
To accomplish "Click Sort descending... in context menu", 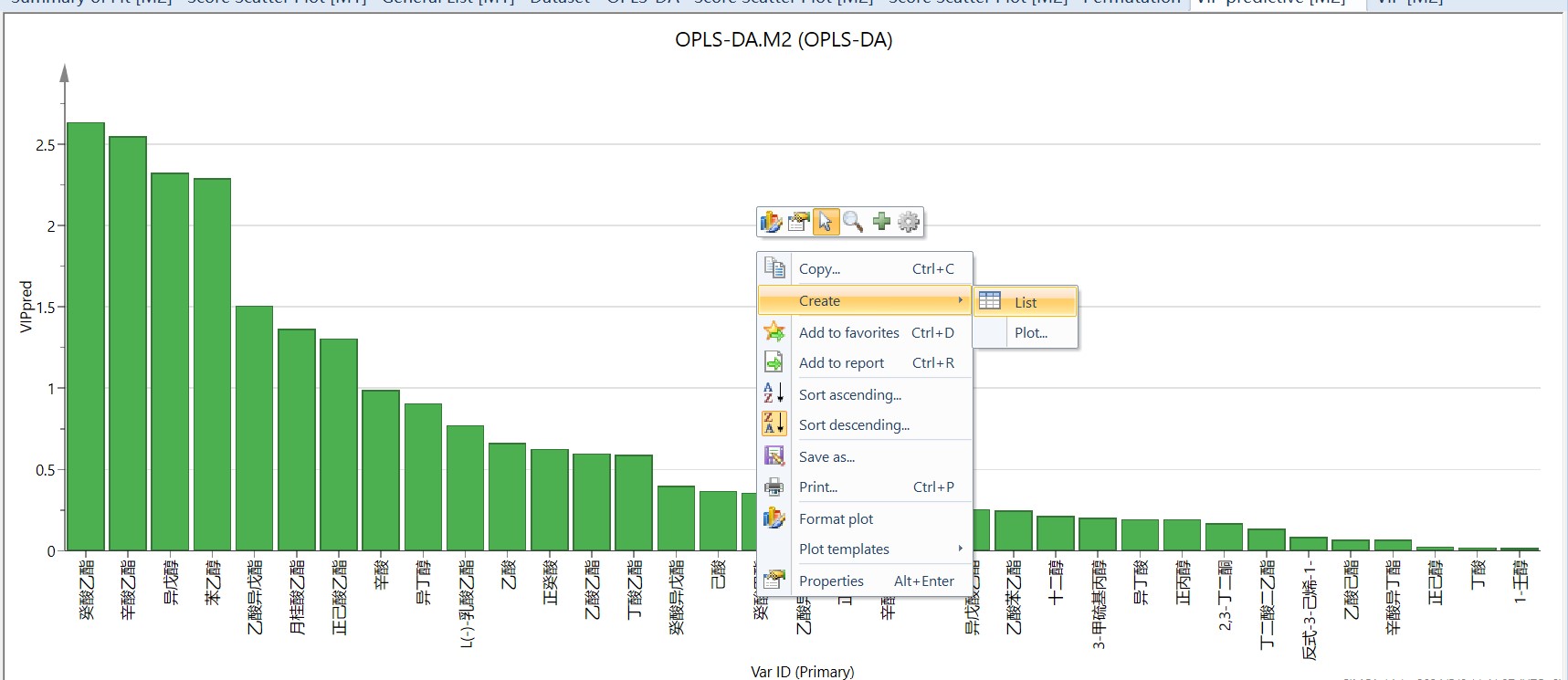I will tap(854, 425).
